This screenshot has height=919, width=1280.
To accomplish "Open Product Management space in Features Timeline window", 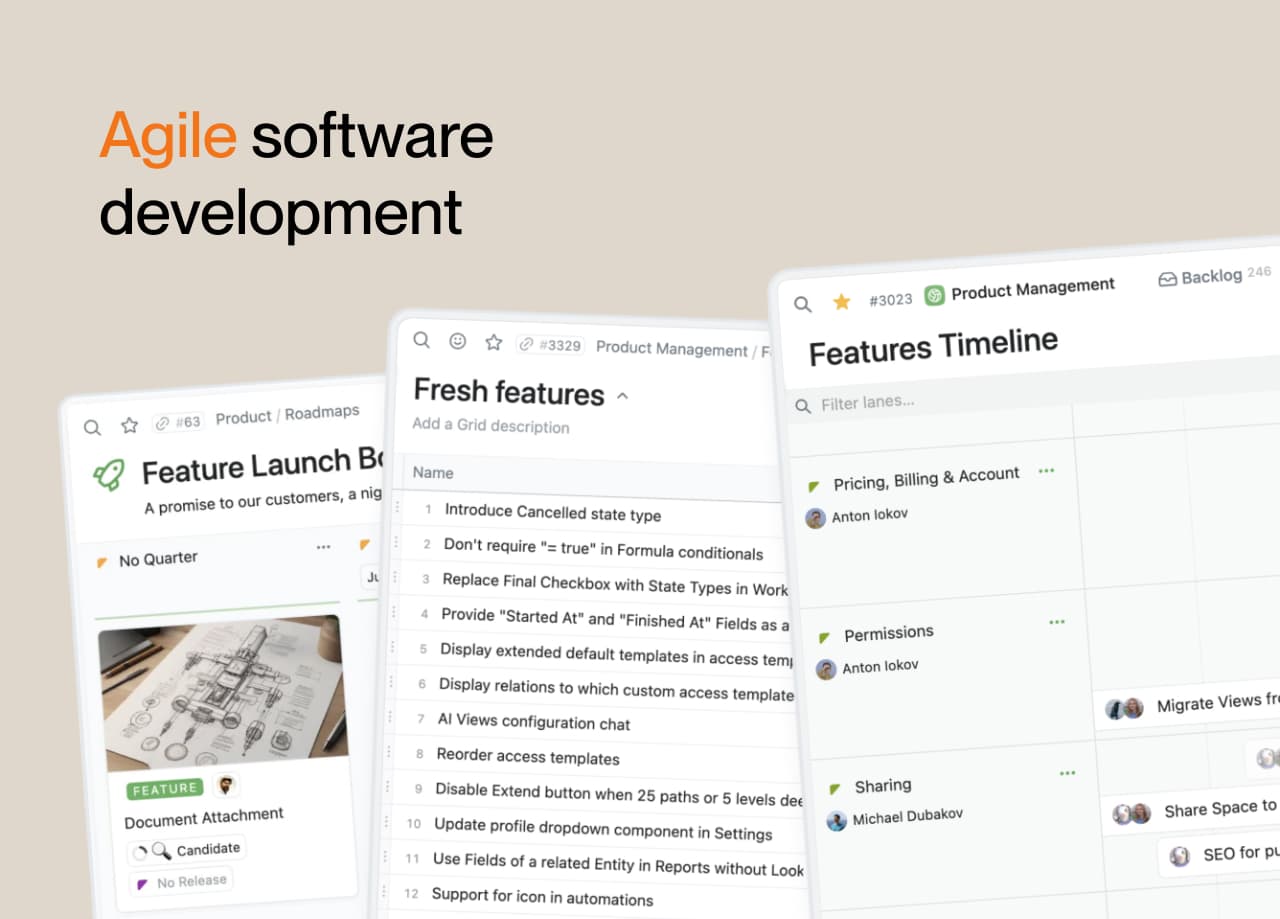I will tap(1020, 290).
